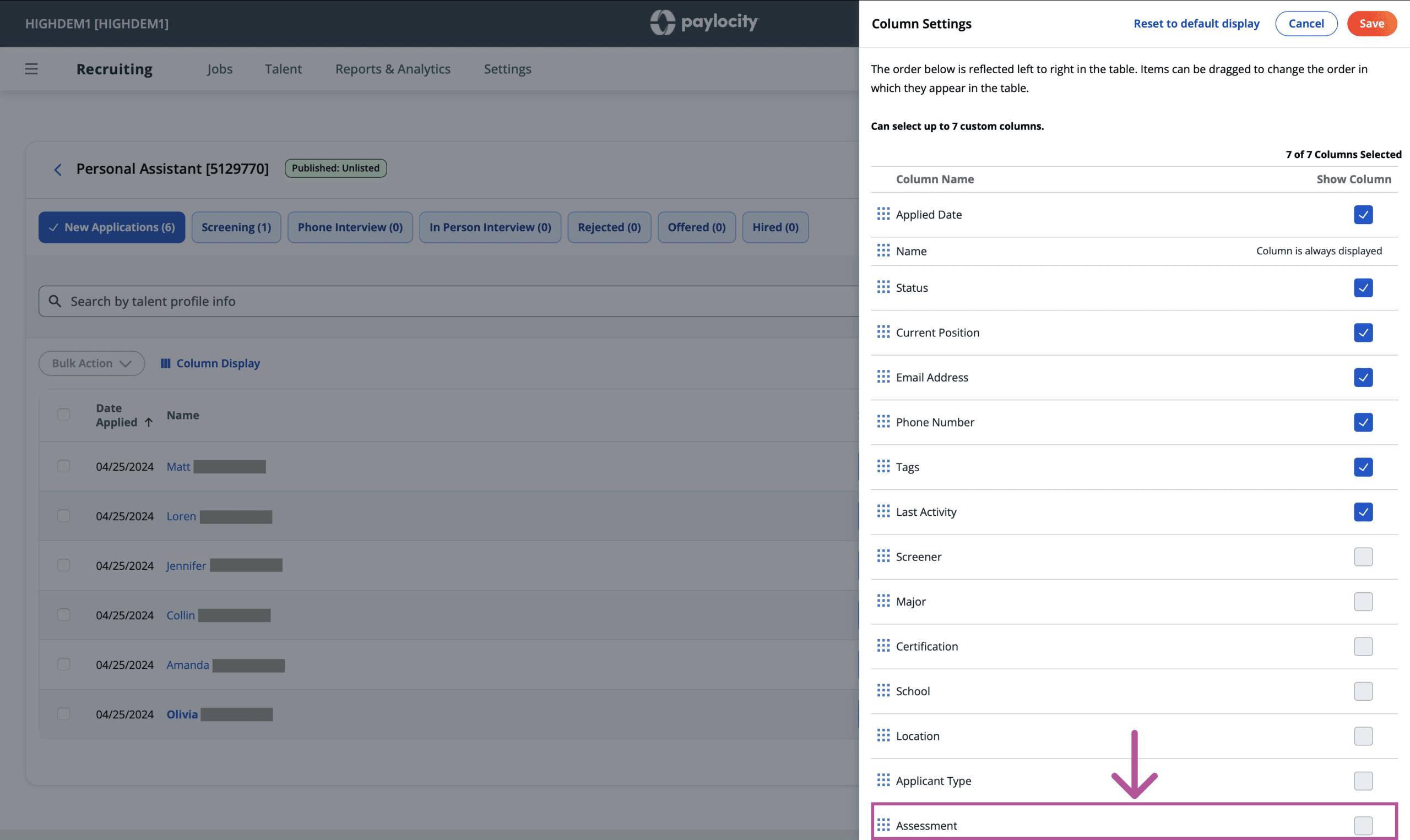The image size is (1410, 840).
Task: Click Reset to default display link
Action: [x=1196, y=23]
